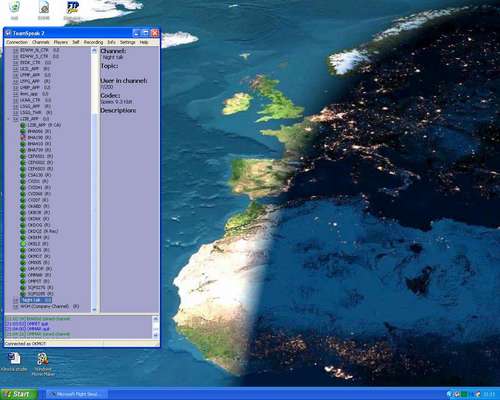Click the leftmost top desktop icon

(14, 10)
